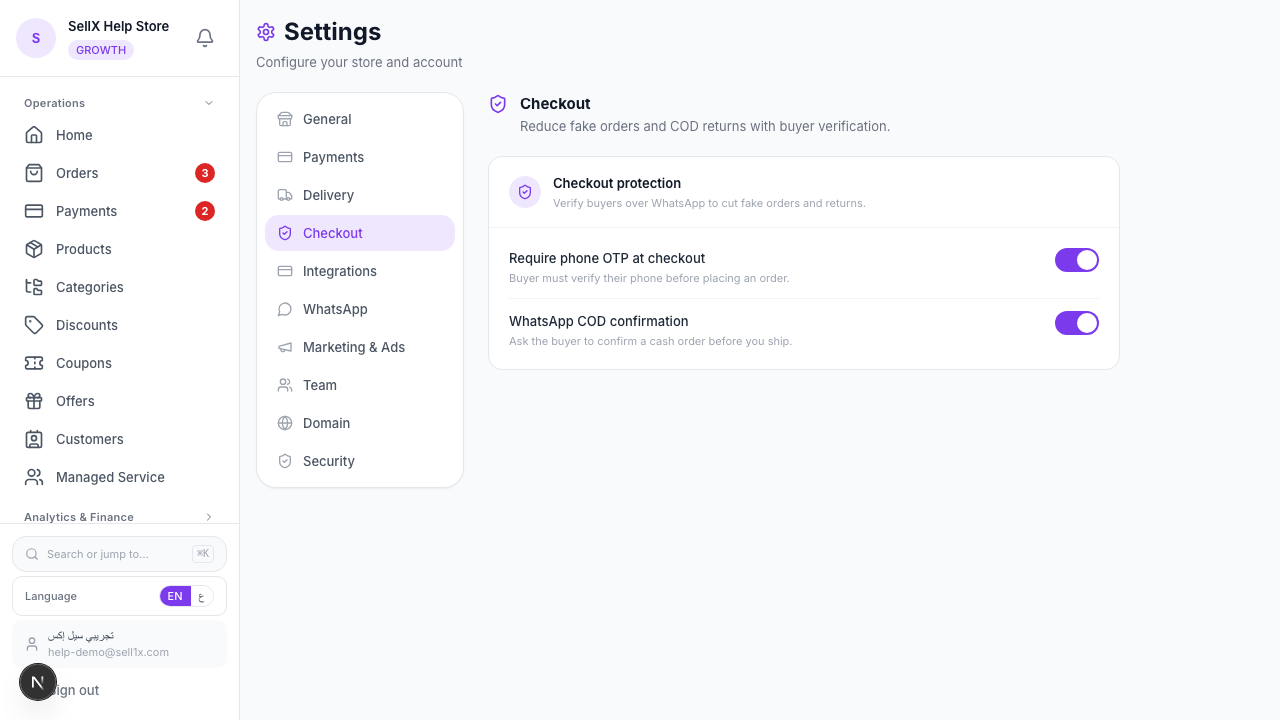The width and height of the screenshot is (1280, 720).
Task: Click the Orders shopping bag icon
Action: (34, 173)
